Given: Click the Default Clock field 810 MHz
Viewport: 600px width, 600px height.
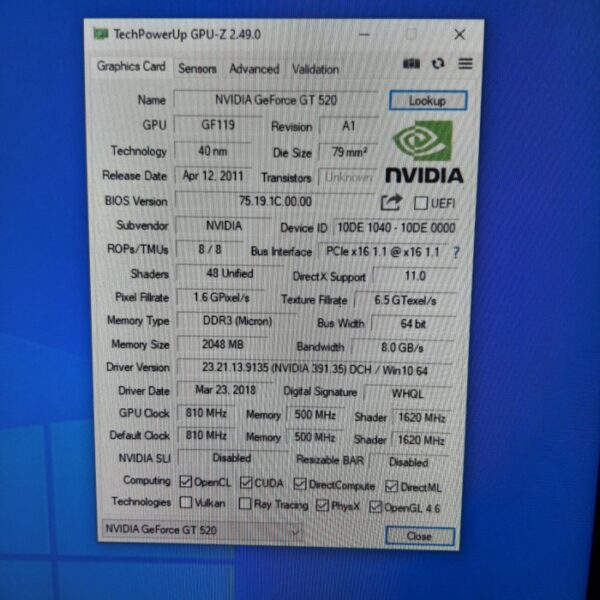Looking at the screenshot, I should tap(206, 435).
